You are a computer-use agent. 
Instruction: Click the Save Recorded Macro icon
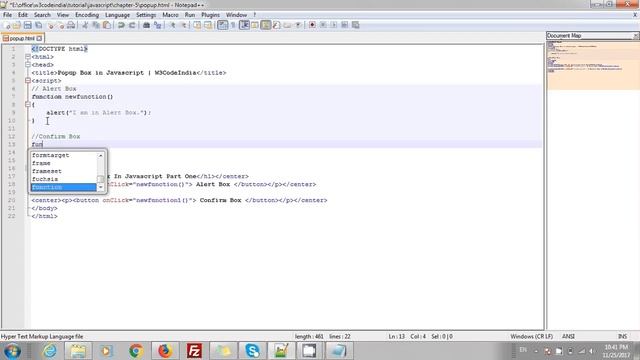[x=356, y=25]
